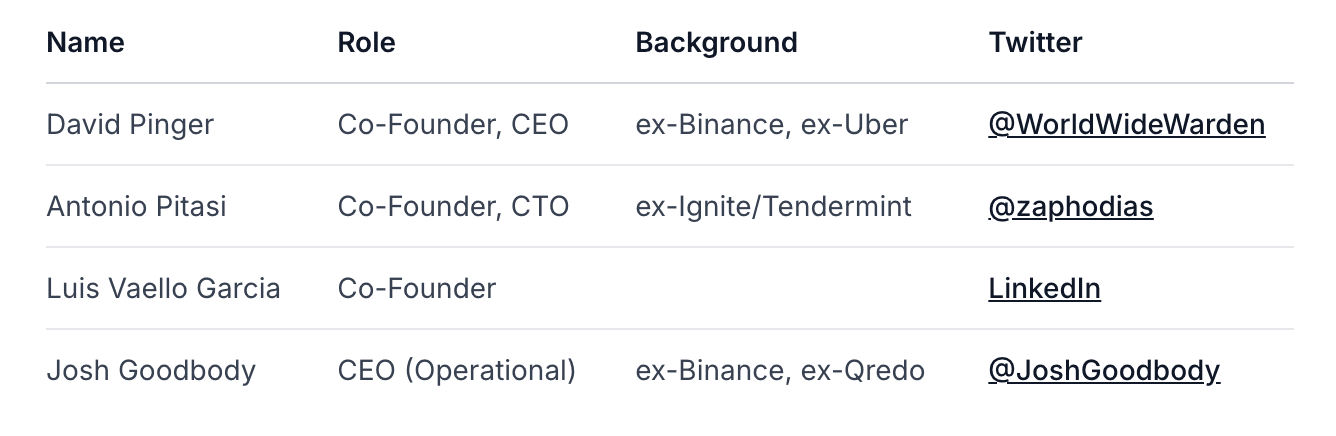The image size is (1336, 436).
Task: Select the Luis Vaello Garcia name cell
Action: tap(163, 289)
